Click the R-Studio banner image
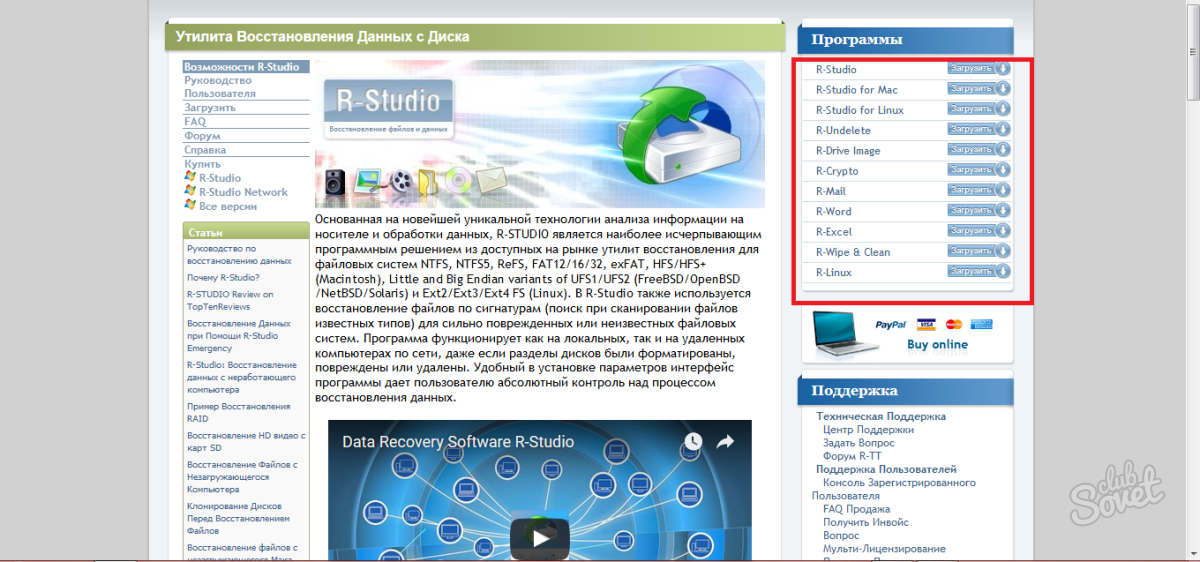 click(540, 134)
